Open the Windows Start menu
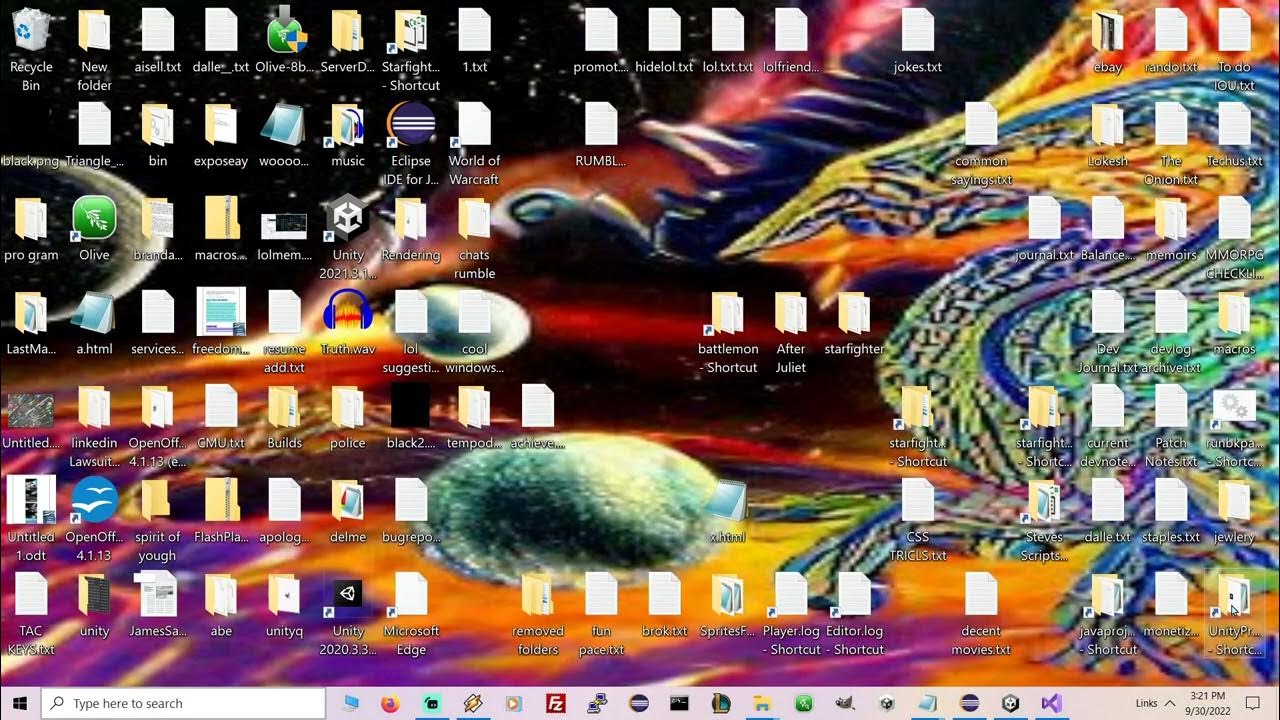The width and height of the screenshot is (1280, 720). (20, 703)
